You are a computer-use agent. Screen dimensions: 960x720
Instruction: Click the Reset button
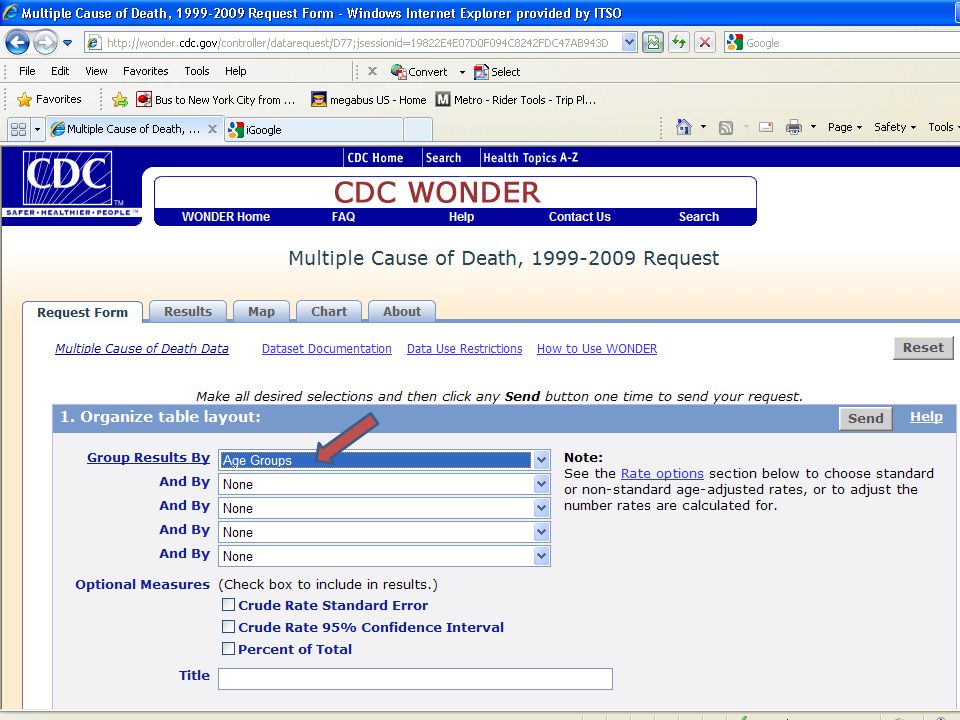(923, 348)
